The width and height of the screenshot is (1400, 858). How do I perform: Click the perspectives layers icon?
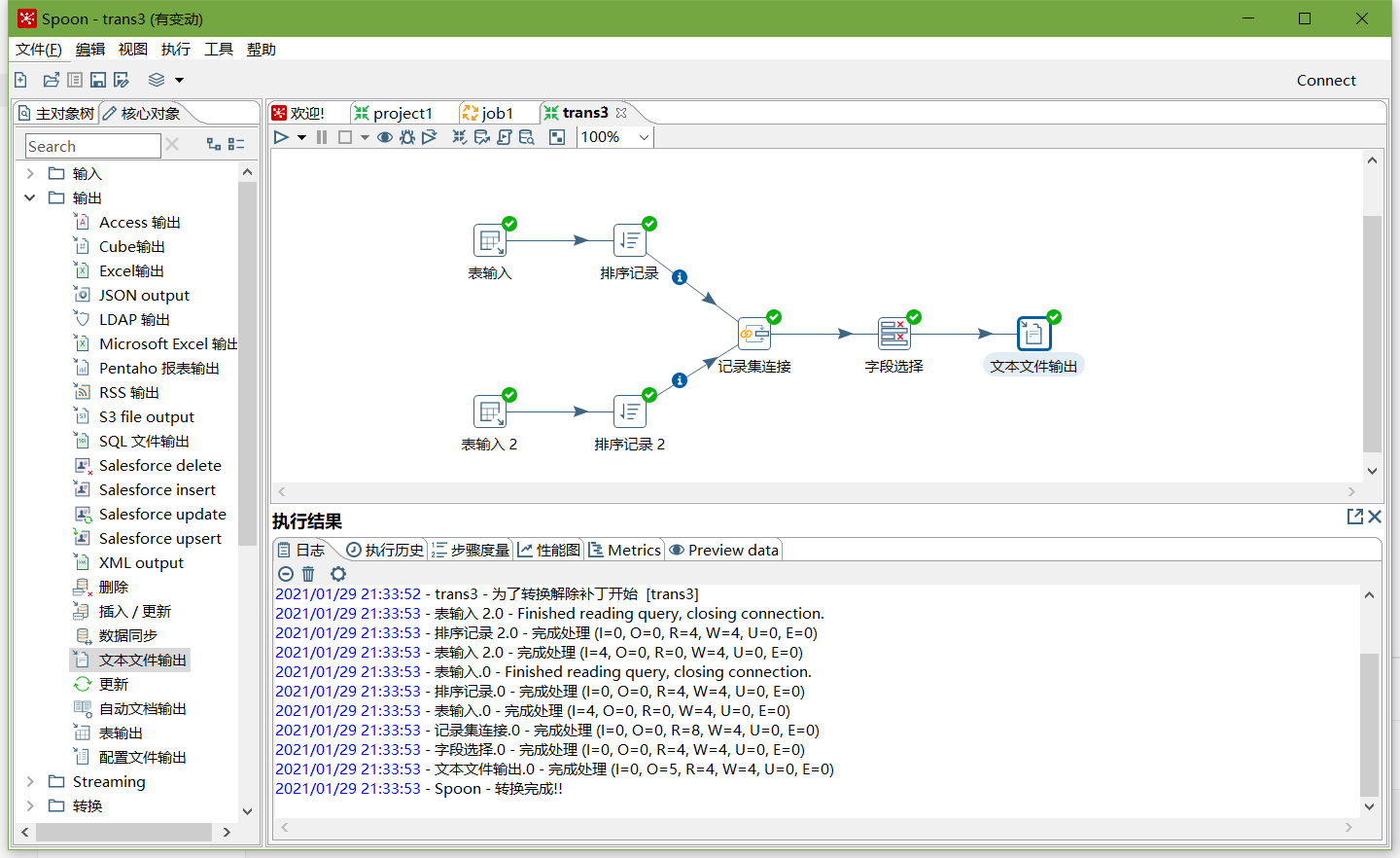coord(157,80)
